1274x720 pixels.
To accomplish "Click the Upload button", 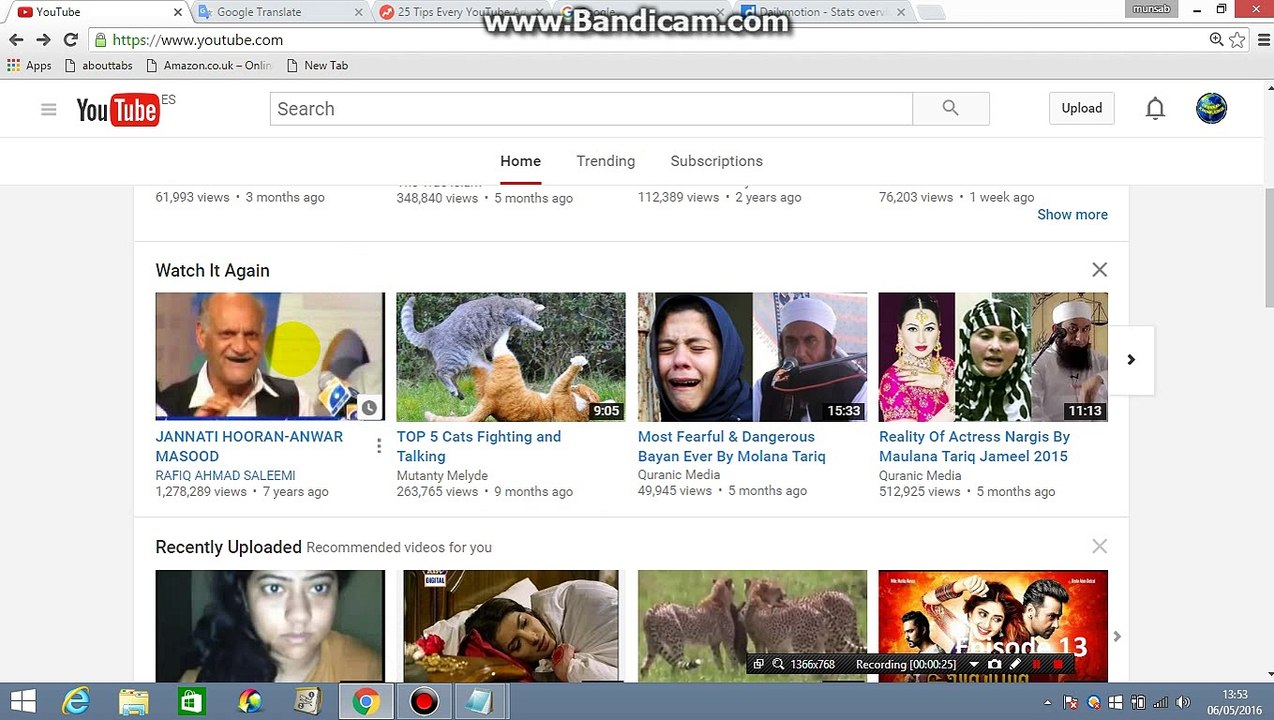I will [1081, 108].
